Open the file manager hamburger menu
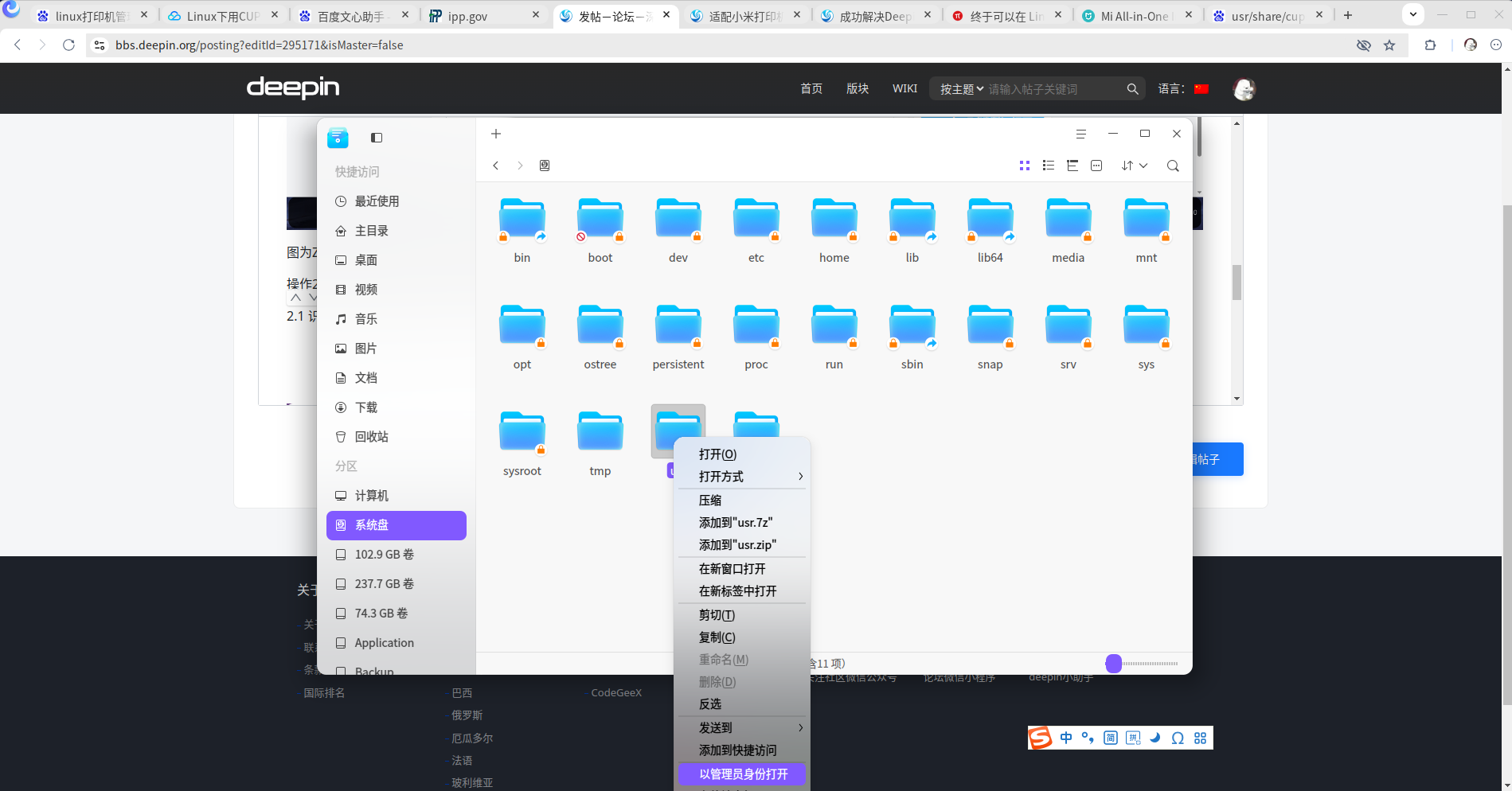The image size is (1512, 791). click(1080, 134)
